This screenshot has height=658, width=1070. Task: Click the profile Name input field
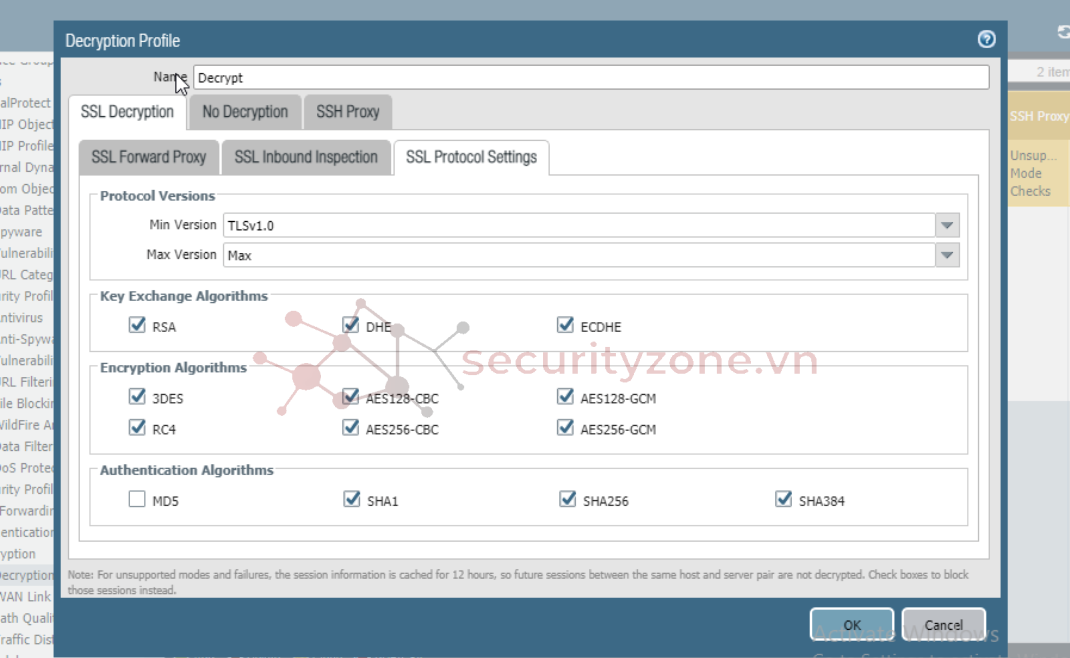pos(590,77)
